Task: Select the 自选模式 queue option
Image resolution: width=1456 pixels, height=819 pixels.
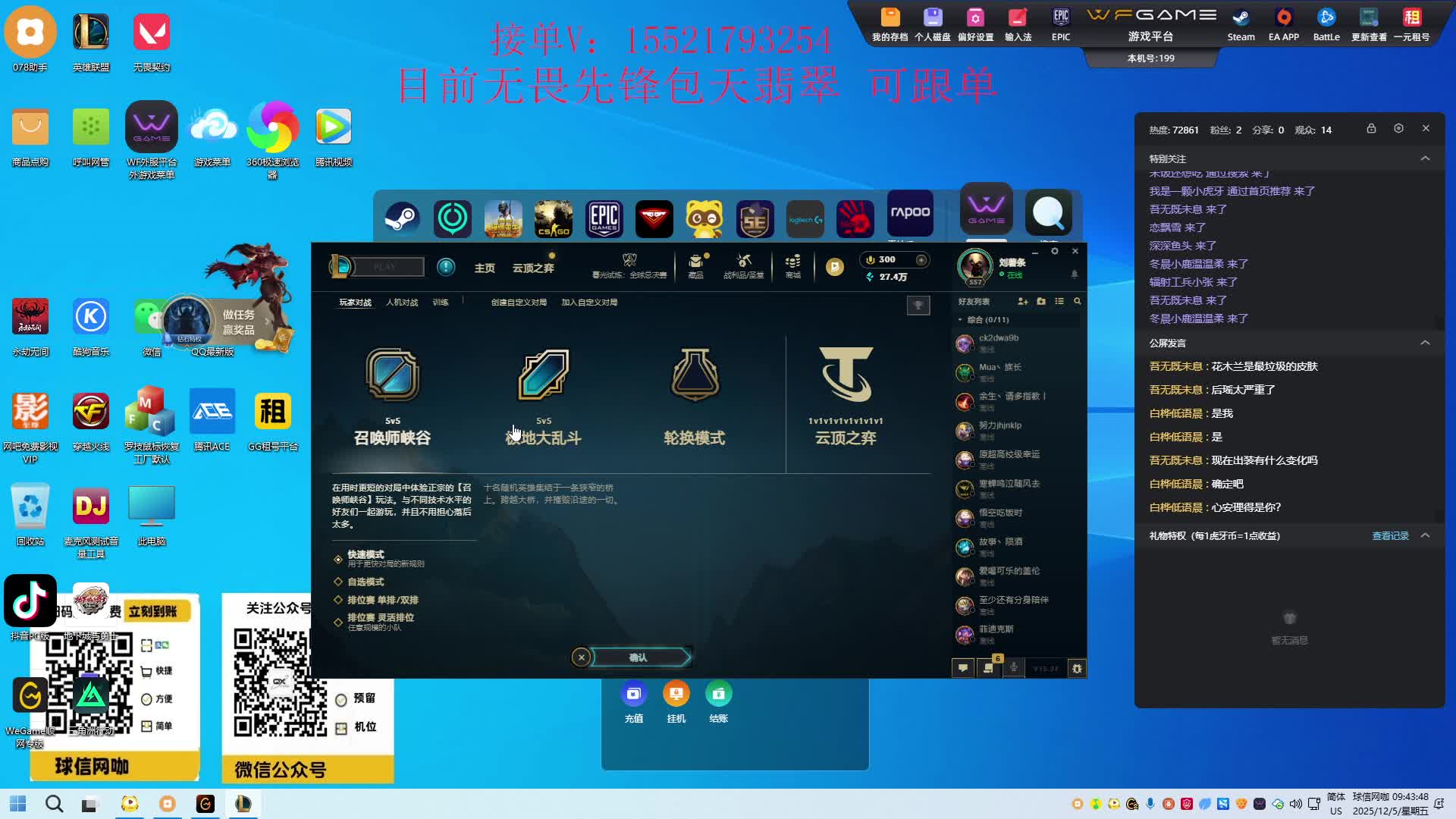Action: point(365,582)
